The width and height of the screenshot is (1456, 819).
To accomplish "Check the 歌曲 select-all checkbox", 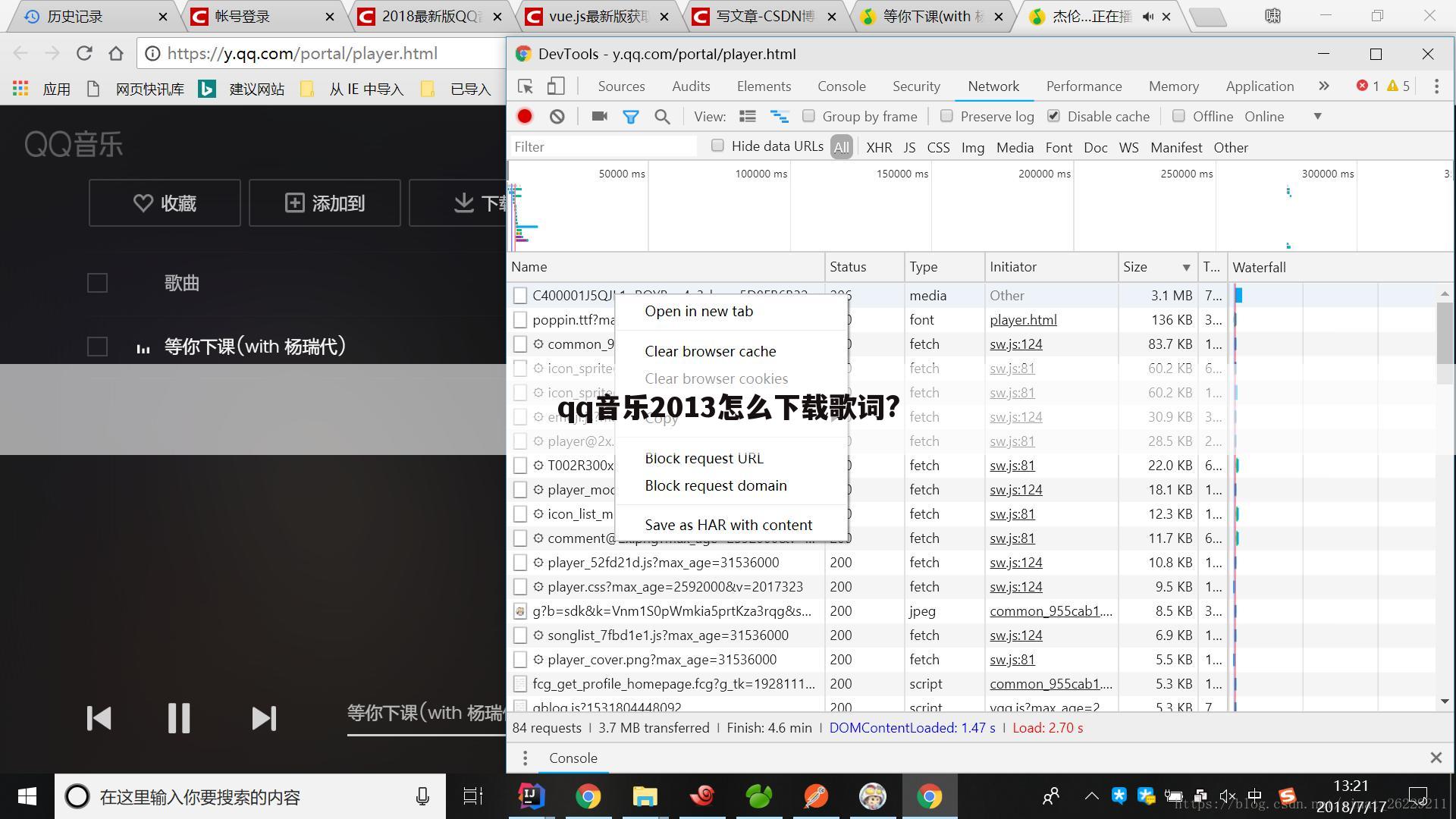I will pyautogui.click(x=97, y=283).
